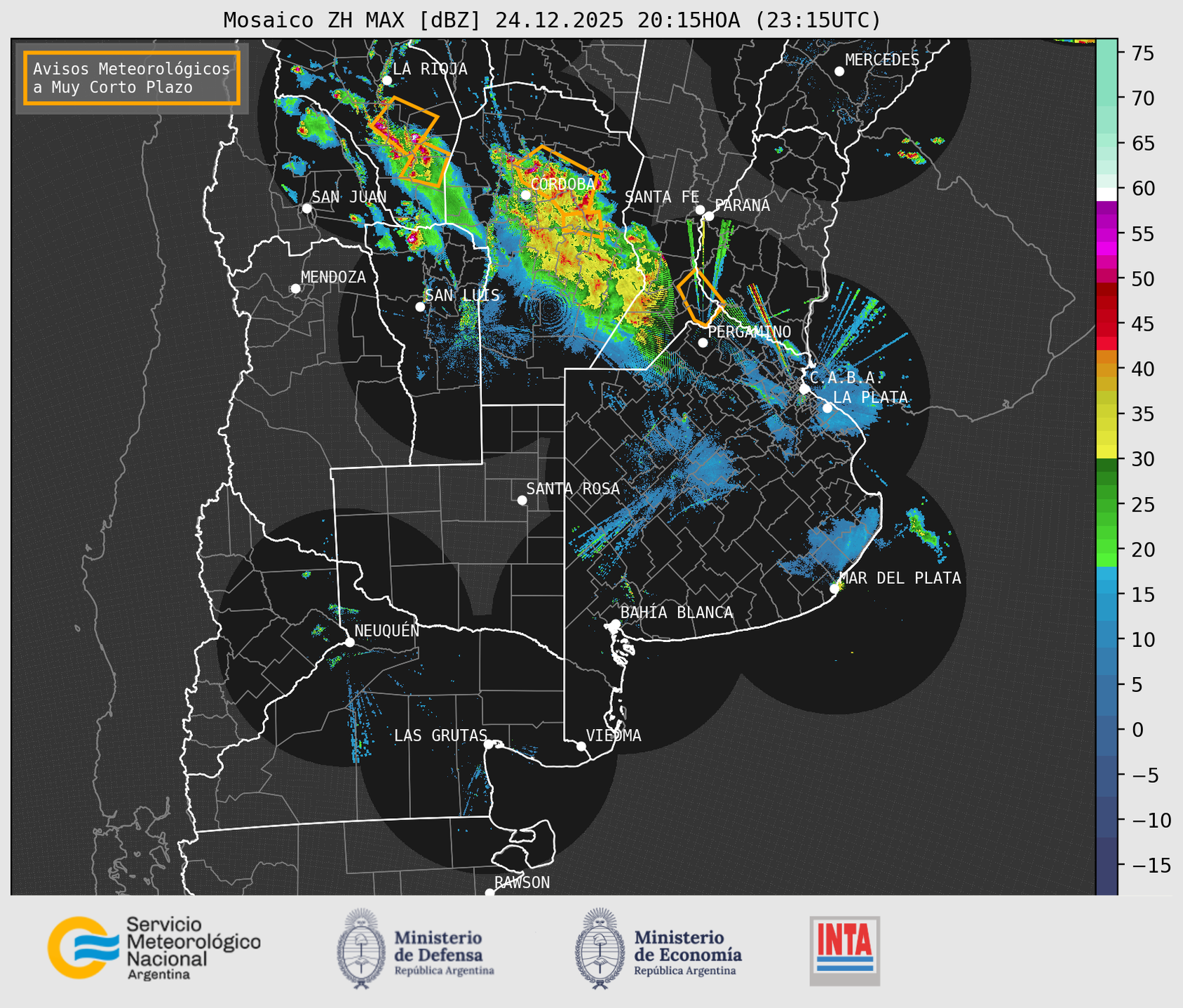Click the mint 70 dBZ color band
1183x1008 pixels.
click(1106, 98)
